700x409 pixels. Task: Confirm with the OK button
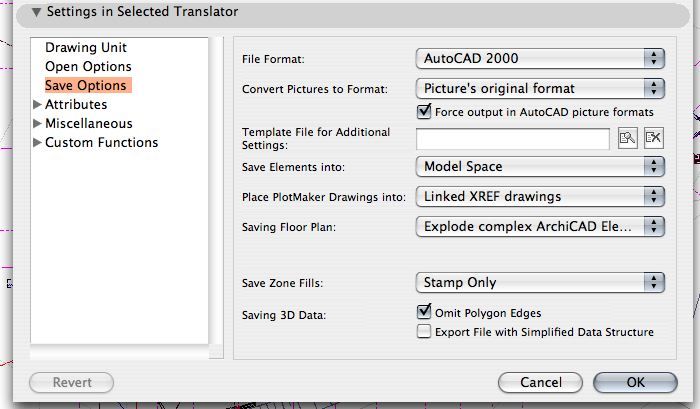(x=635, y=382)
